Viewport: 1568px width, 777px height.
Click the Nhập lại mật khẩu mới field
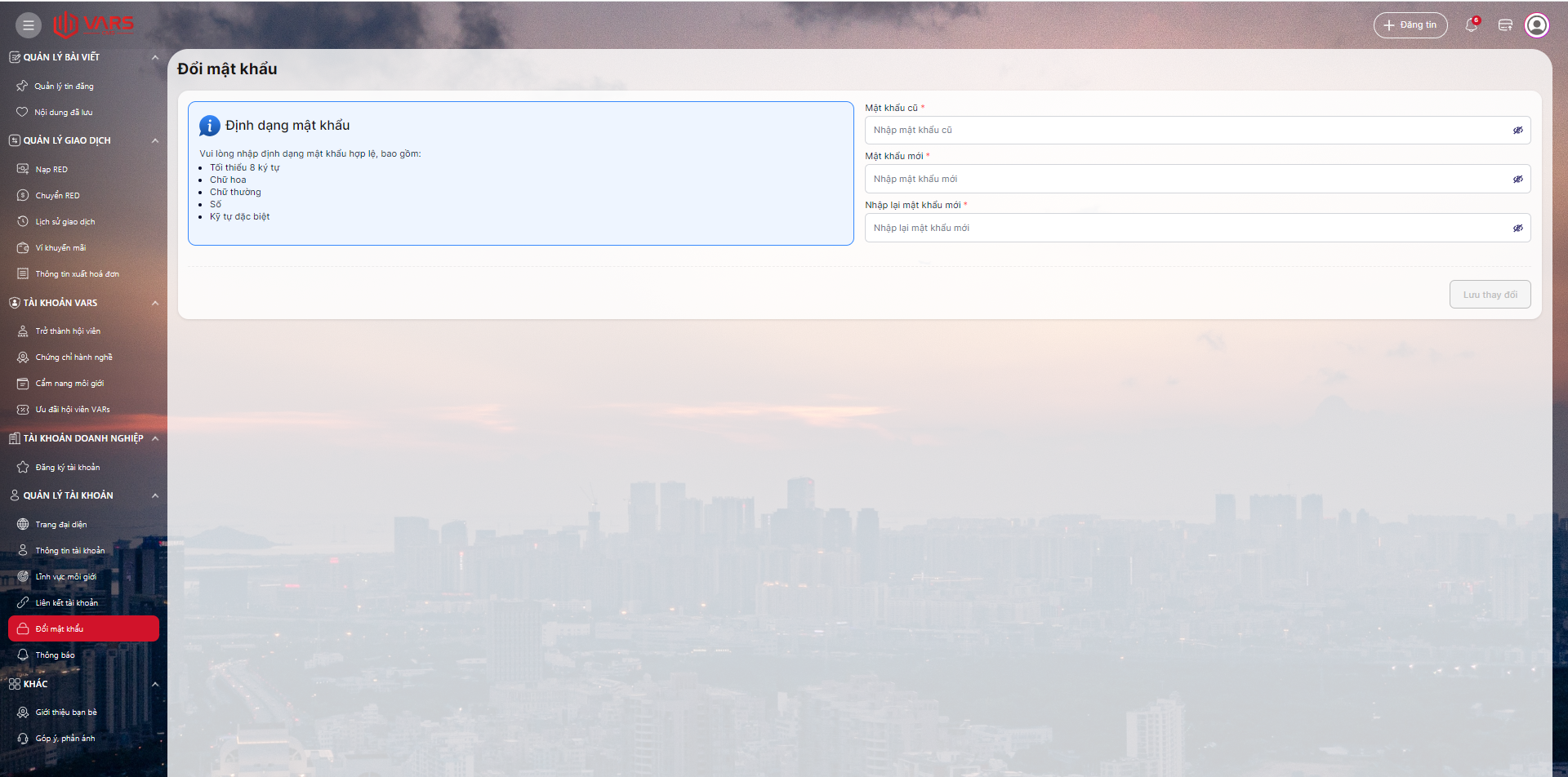pos(1184,229)
